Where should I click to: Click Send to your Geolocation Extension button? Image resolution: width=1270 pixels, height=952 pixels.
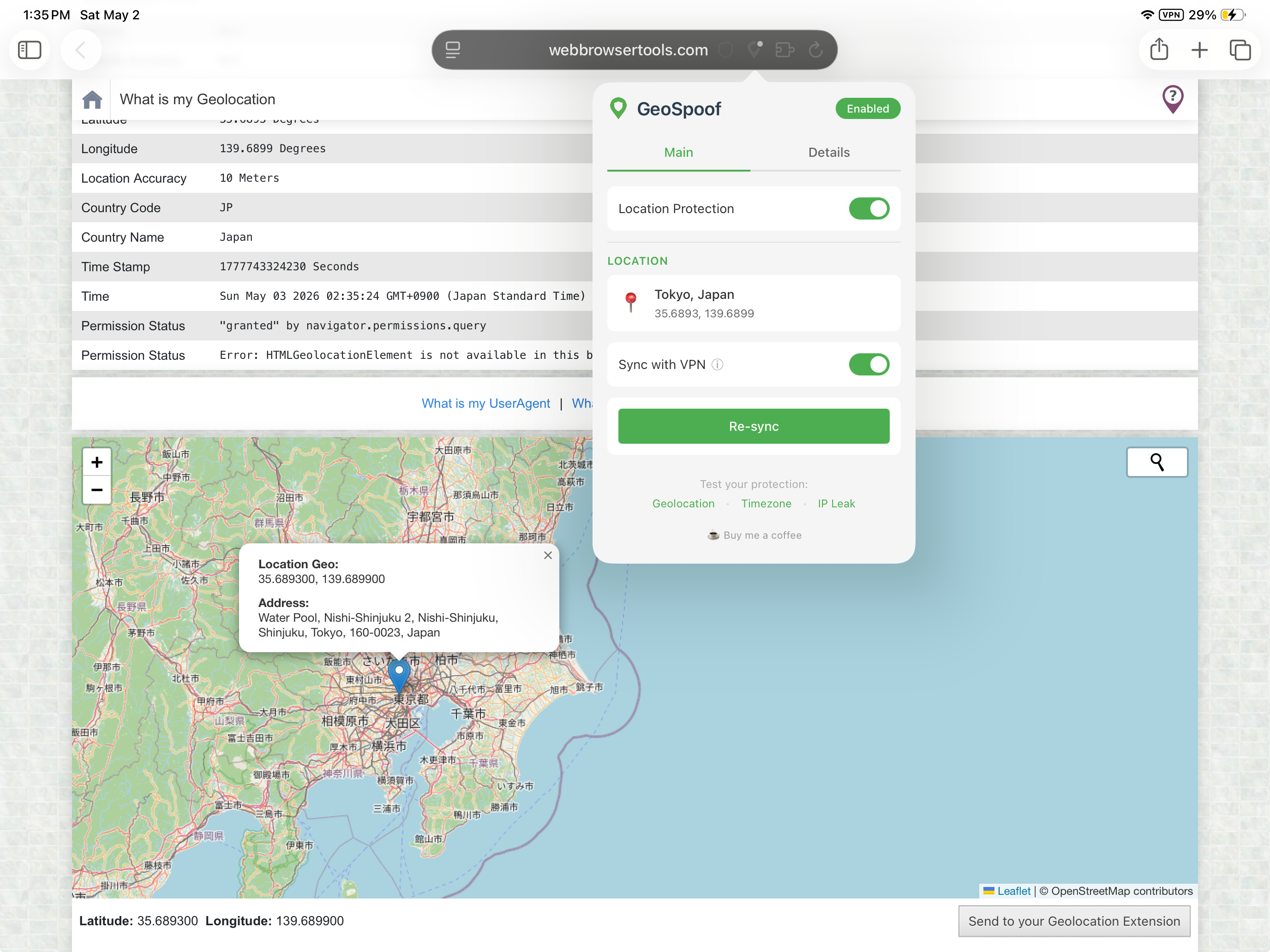[1074, 921]
